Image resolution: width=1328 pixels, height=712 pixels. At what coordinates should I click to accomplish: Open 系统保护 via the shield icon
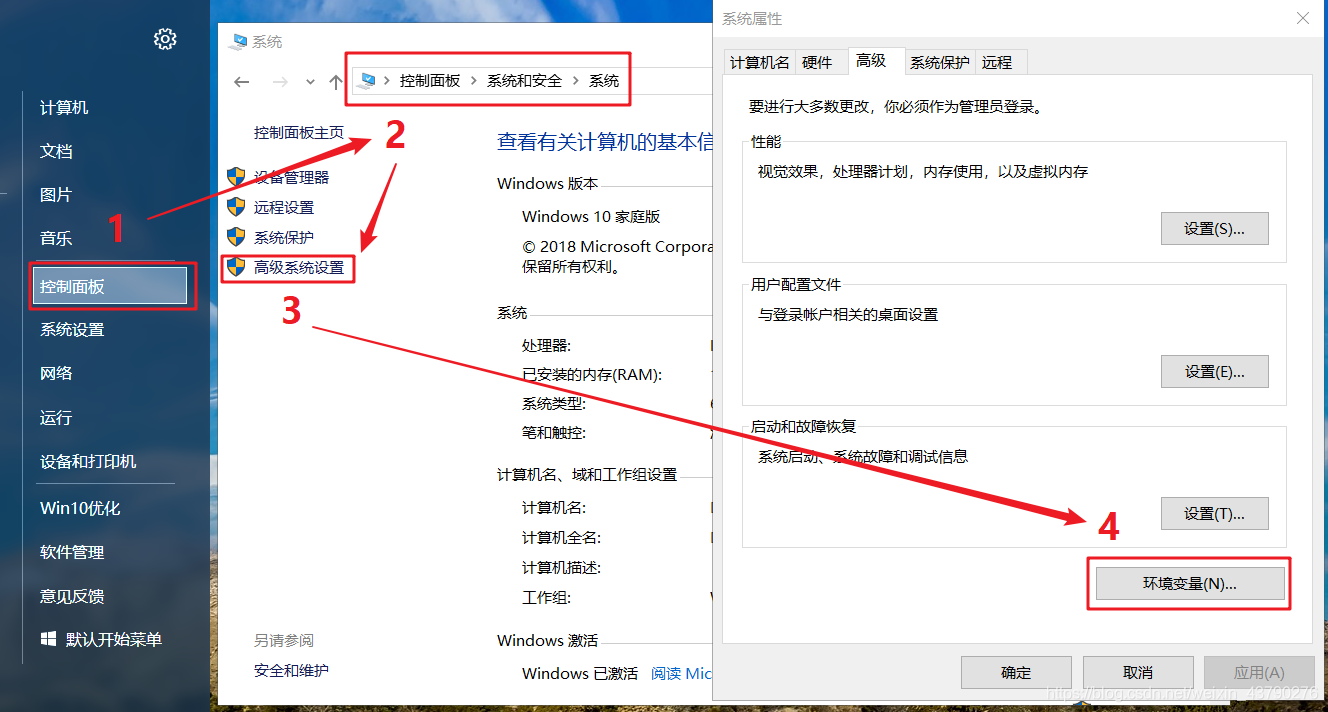tap(237, 237)
